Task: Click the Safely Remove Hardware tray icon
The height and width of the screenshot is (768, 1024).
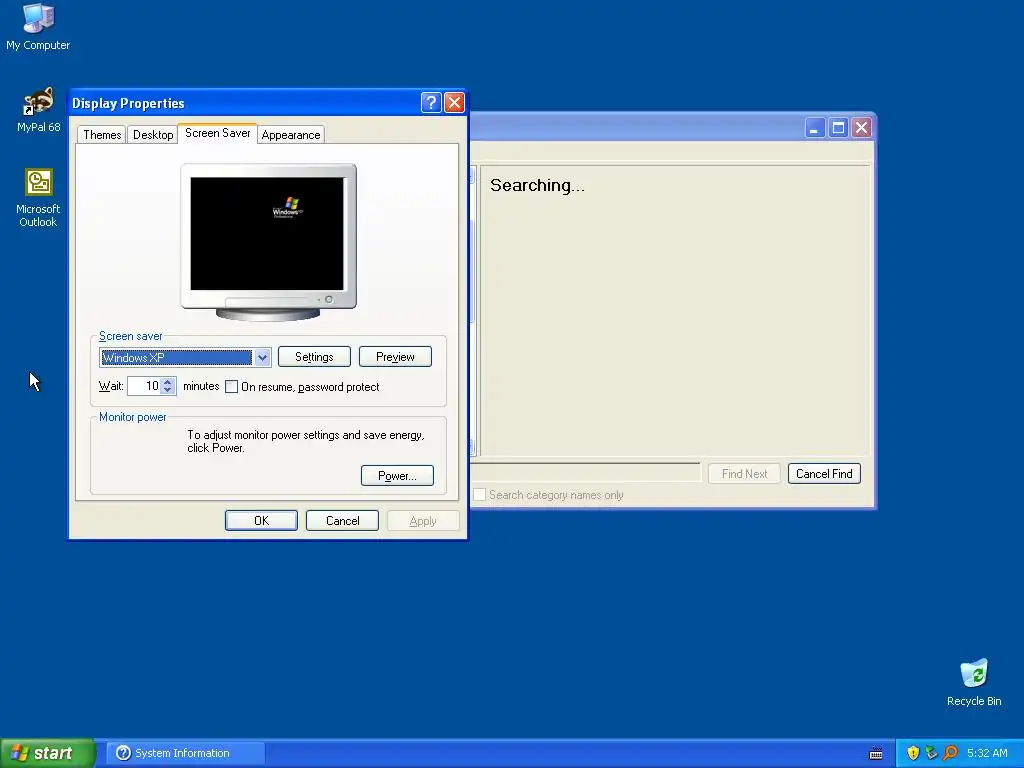Action: (x=931, y=753)
